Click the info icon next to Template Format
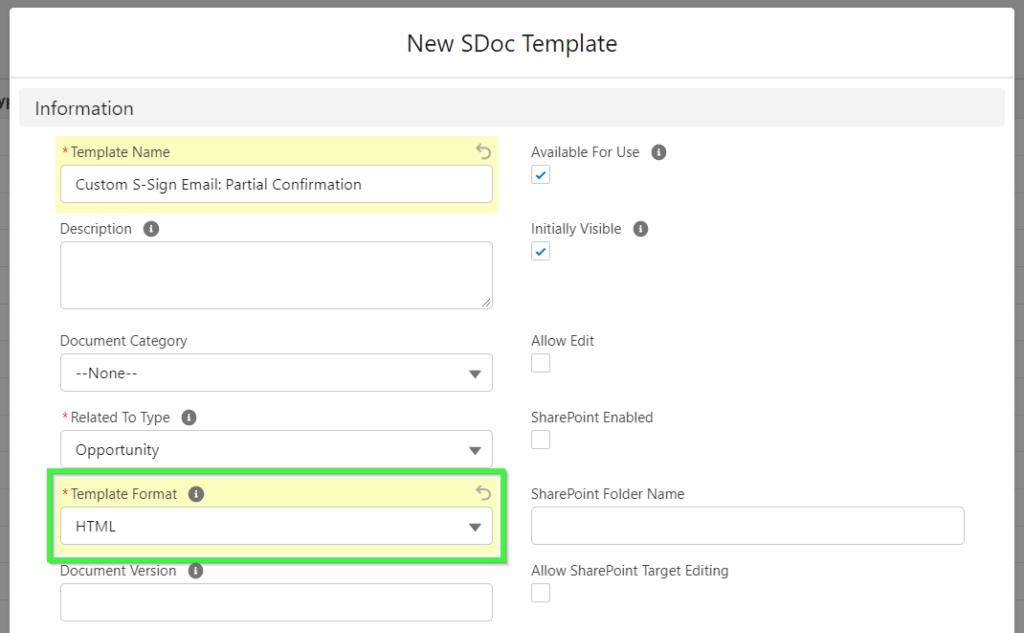The image size is (1024, 633). [x=194, y=493]
